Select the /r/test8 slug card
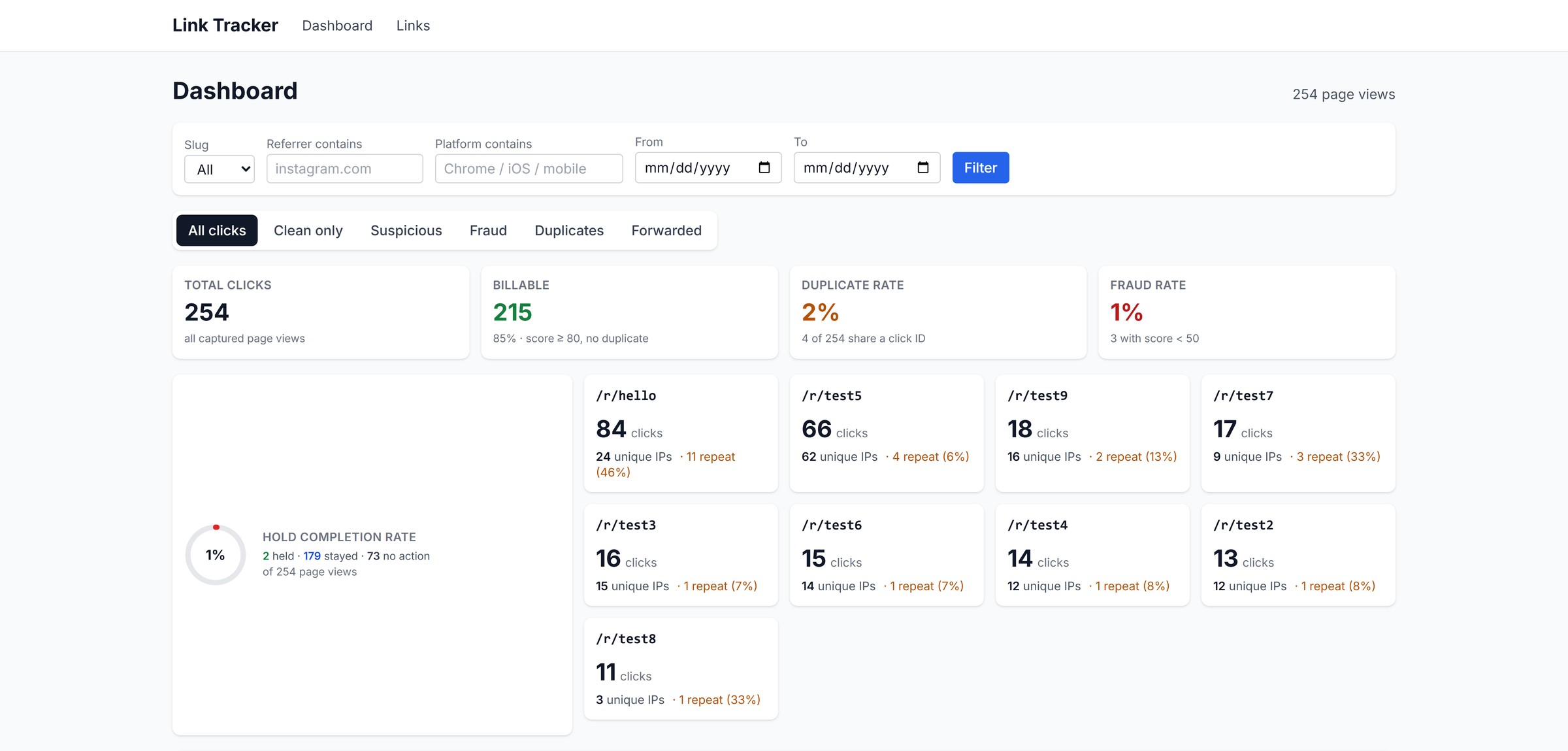 (681, 669)
